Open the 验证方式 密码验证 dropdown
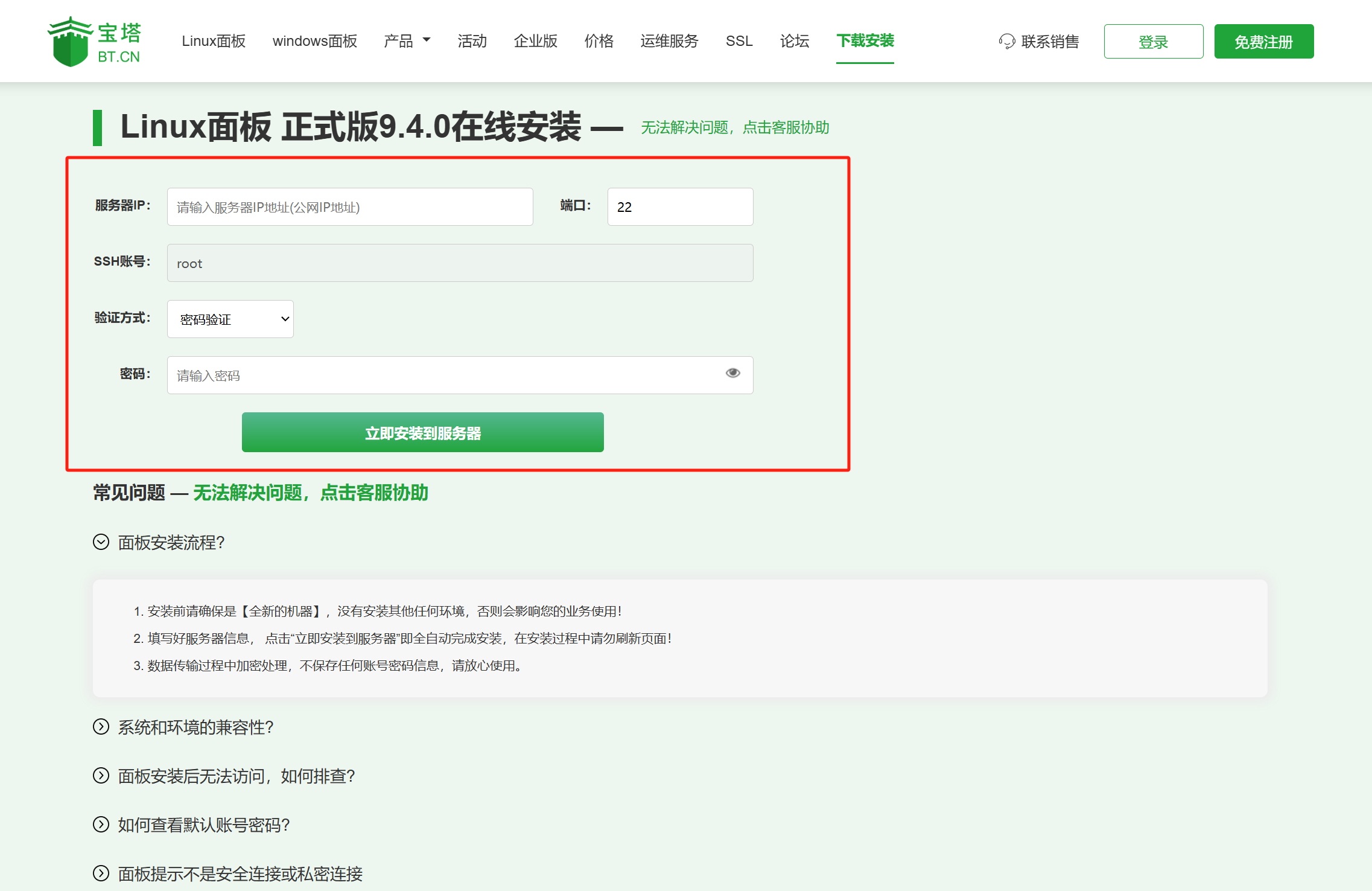Screen dimensions: 1372x891 pyautogui.click(x=230, y=319)
